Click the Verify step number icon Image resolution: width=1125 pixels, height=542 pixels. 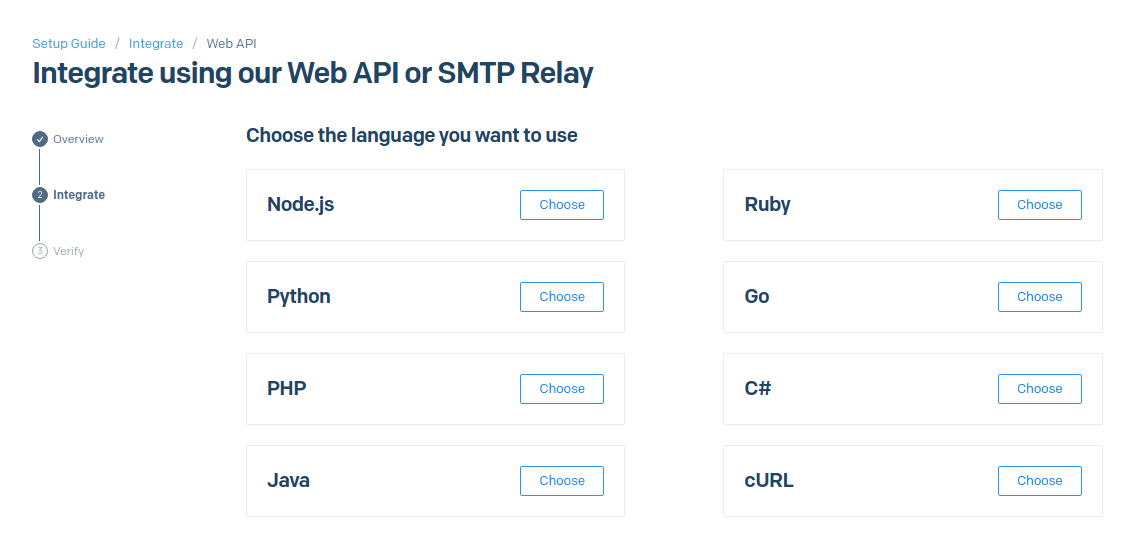[x=40, y=251]
